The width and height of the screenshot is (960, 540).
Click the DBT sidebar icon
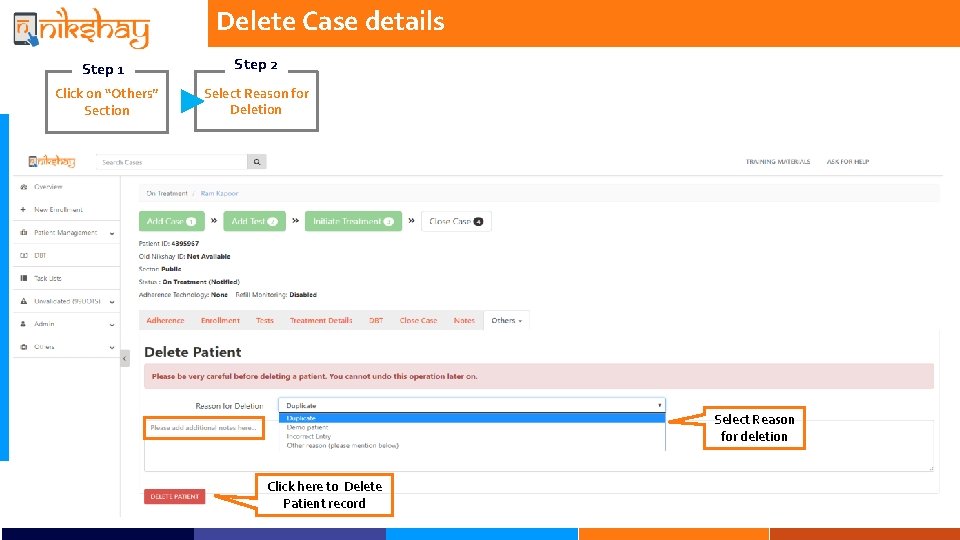pos(24,255)
